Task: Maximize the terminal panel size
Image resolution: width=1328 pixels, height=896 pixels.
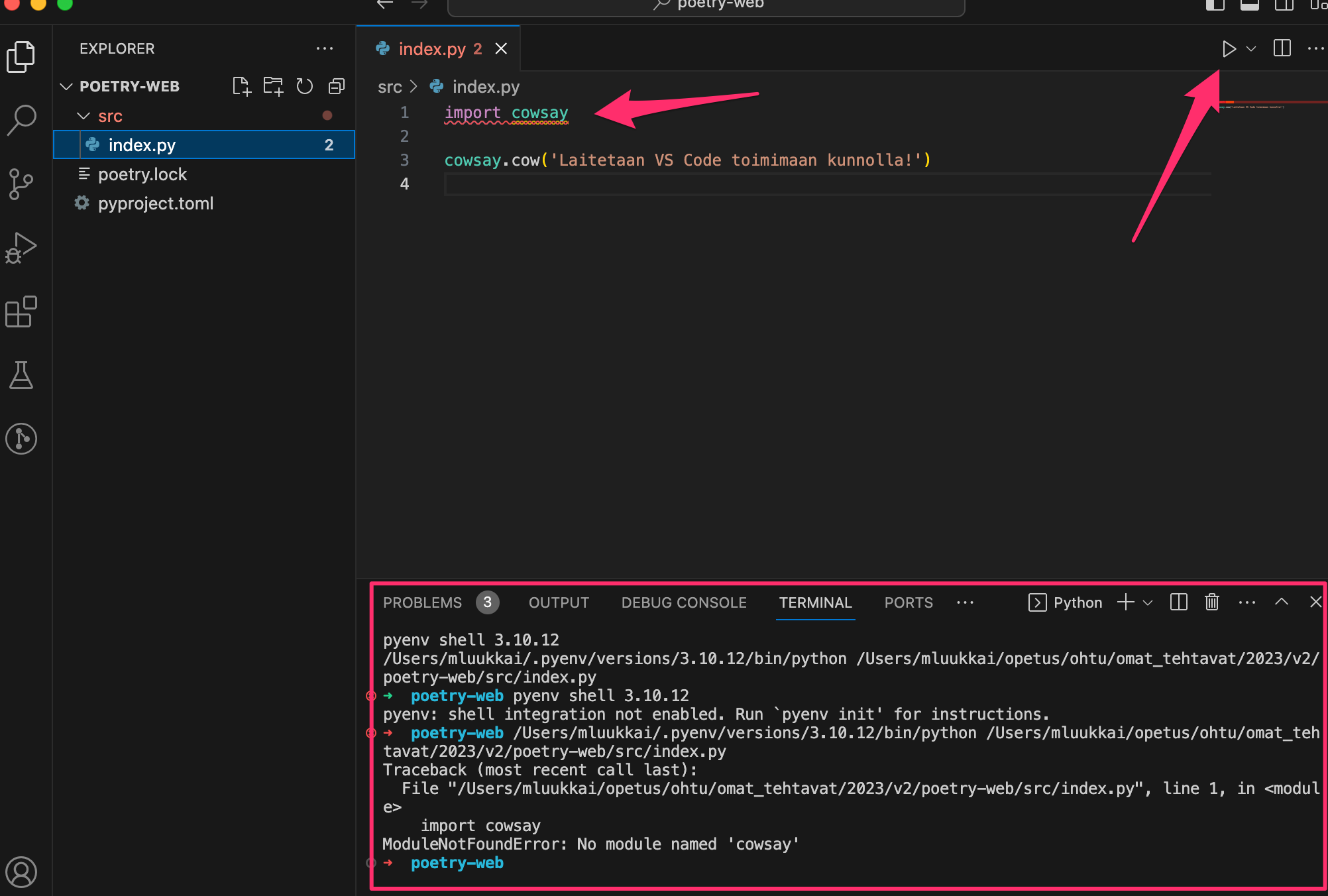Action: point(1281,602)
